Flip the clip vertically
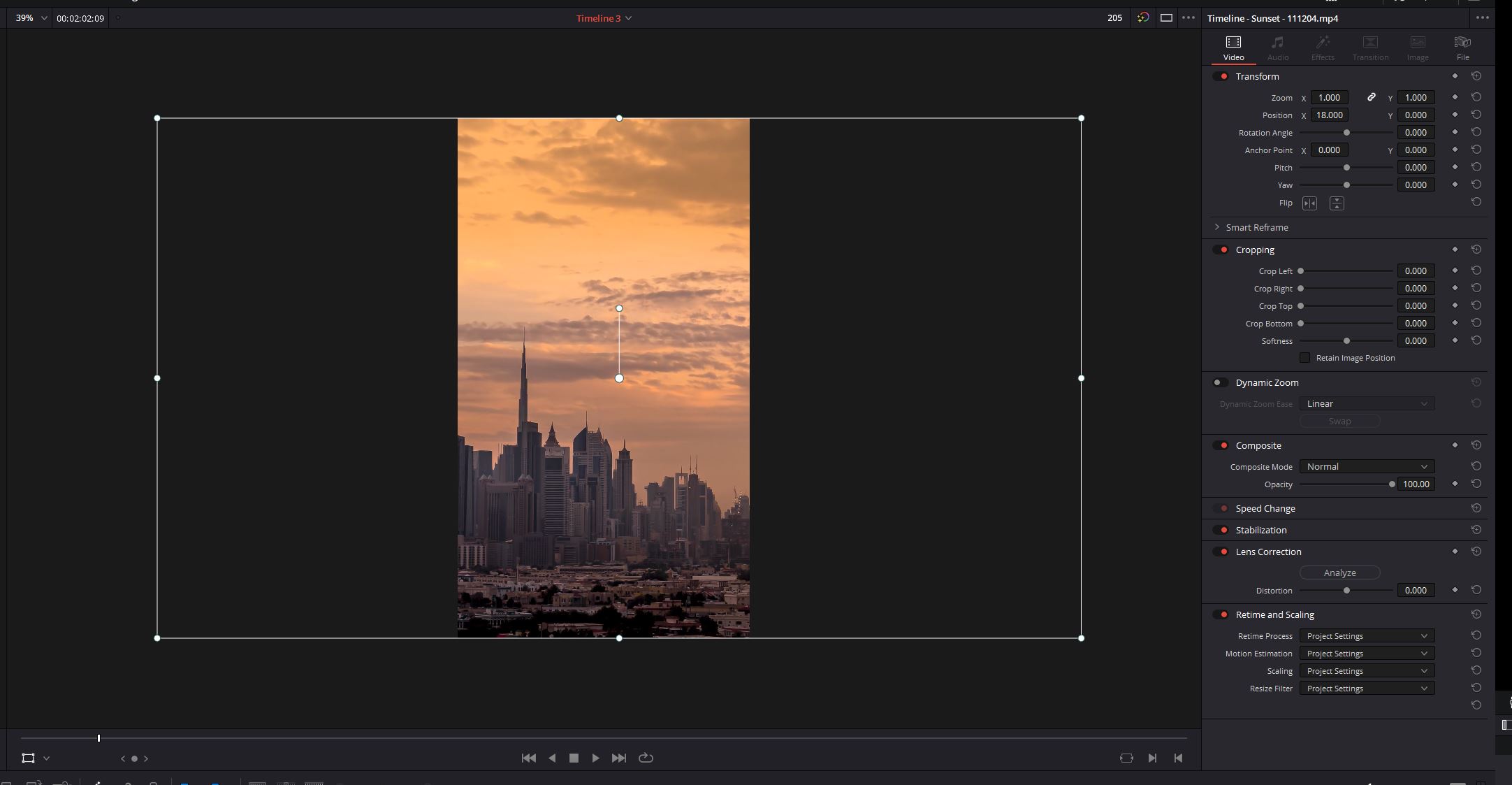This screenshot has height=785, width=1512. [x=1337, y=203]
